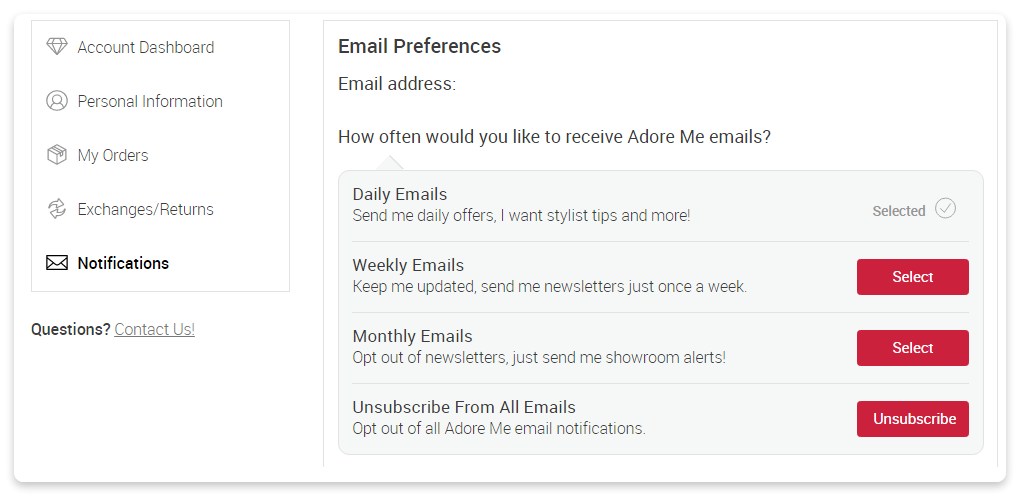Click the Daily Emails option title
The height and width of the screenshot is (496, 1020).
point(400,194)
